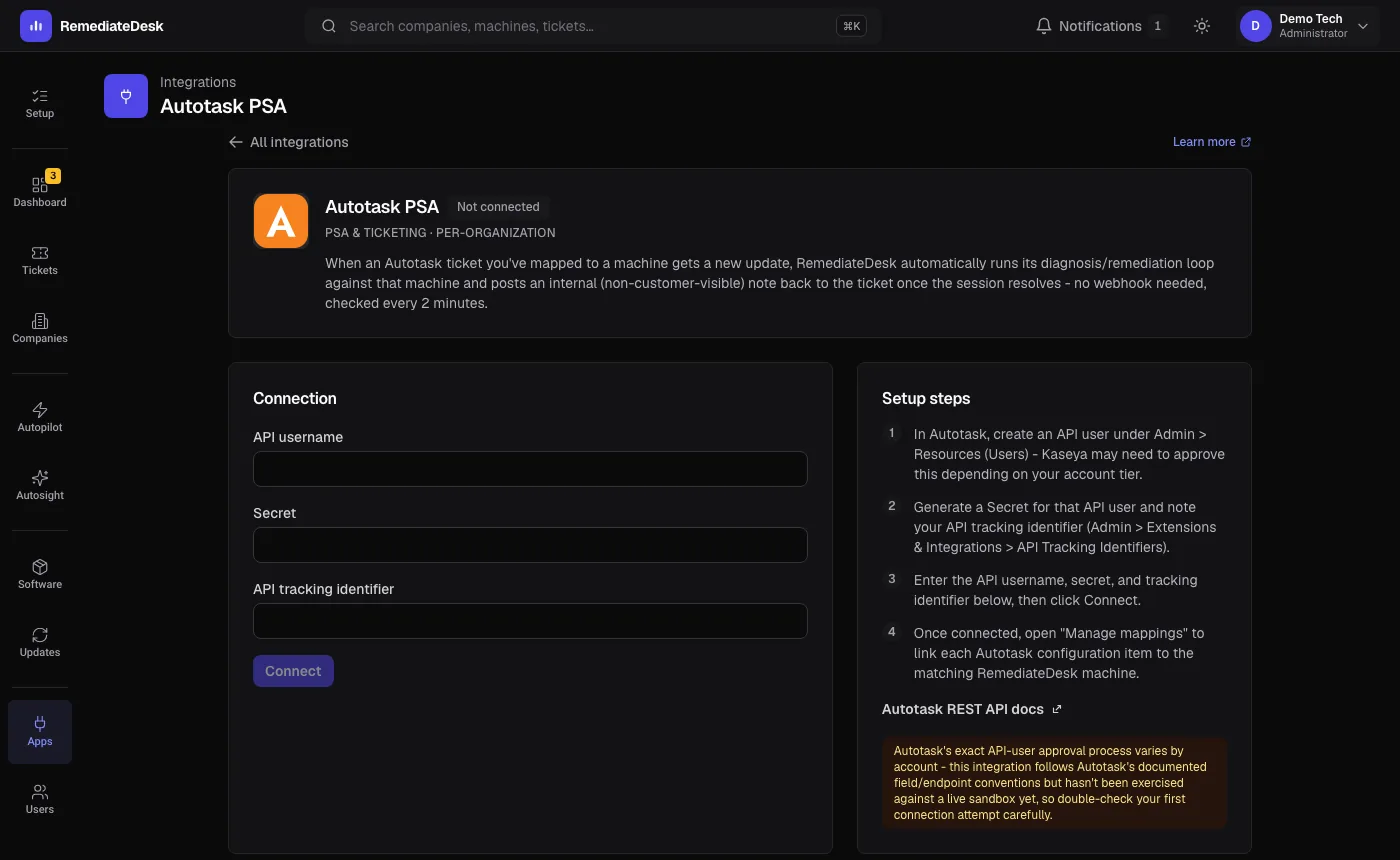Image resolution: width=1400 pixels, height=860 pixels.
Task: Click the Integrations breadcrumb text
Action: pyautogui.click(x=198, y=82)
